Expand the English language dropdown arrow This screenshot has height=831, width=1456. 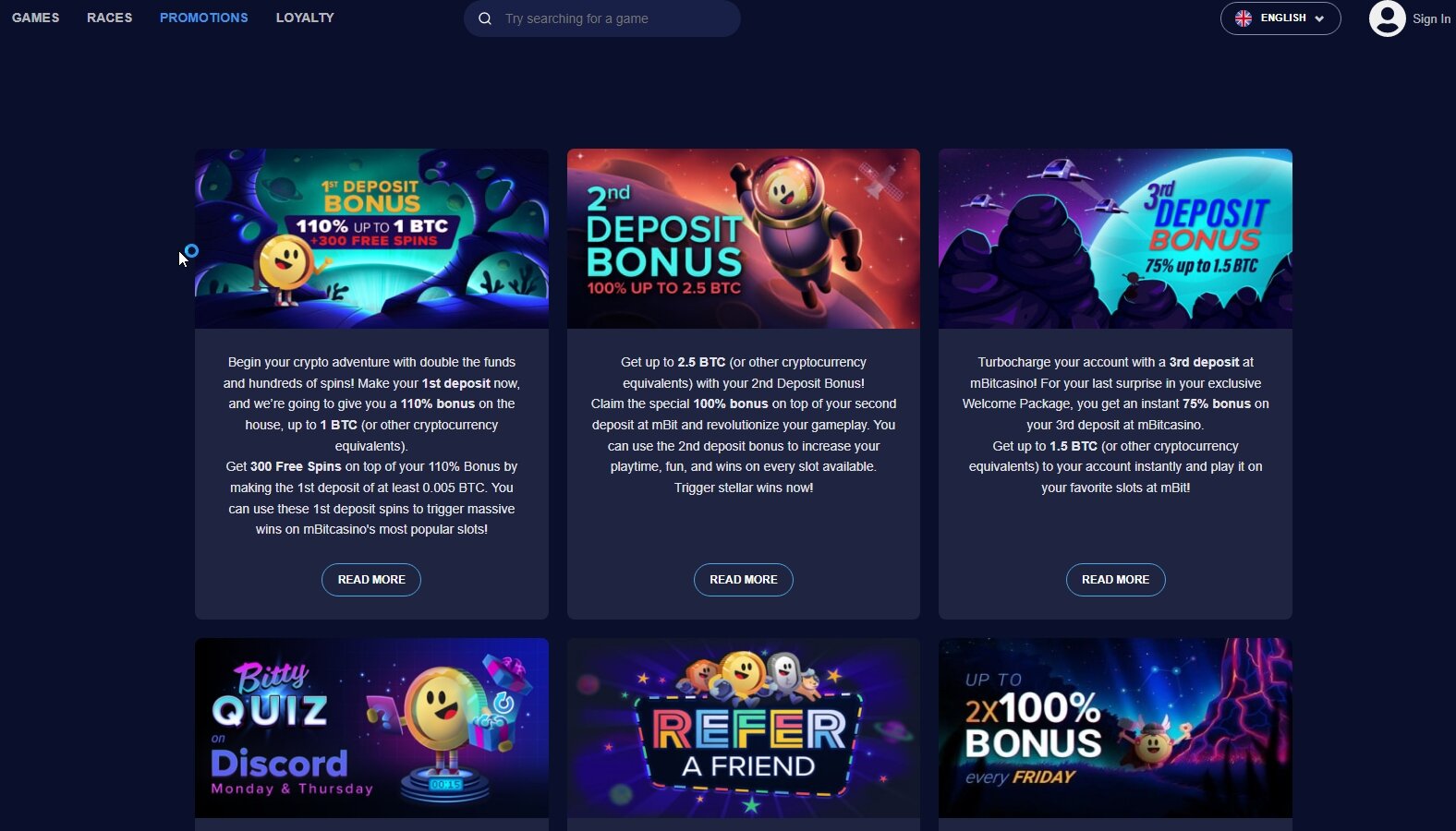coord(1319,18)
